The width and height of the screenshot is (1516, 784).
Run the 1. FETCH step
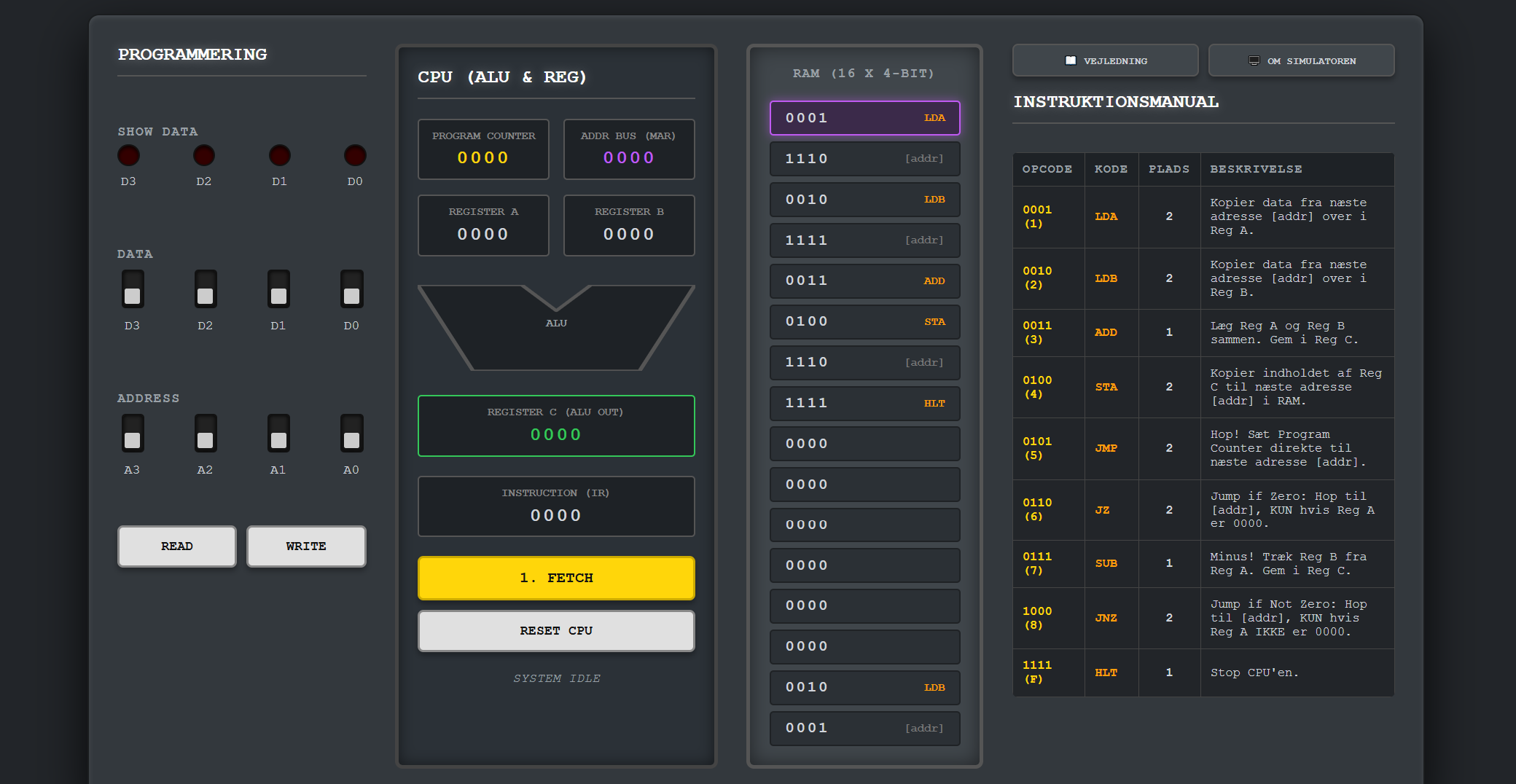click(556, 578)
